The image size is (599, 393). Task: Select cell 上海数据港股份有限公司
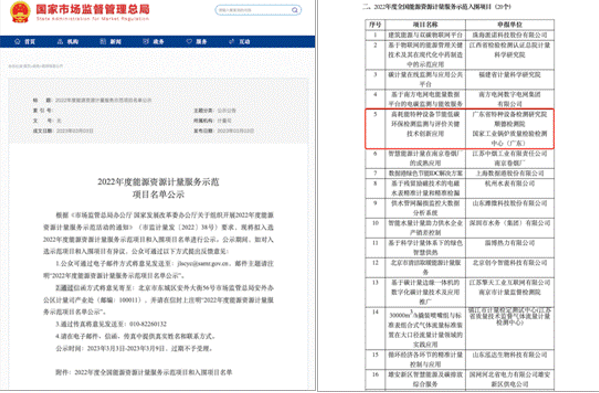click(510, 173)
